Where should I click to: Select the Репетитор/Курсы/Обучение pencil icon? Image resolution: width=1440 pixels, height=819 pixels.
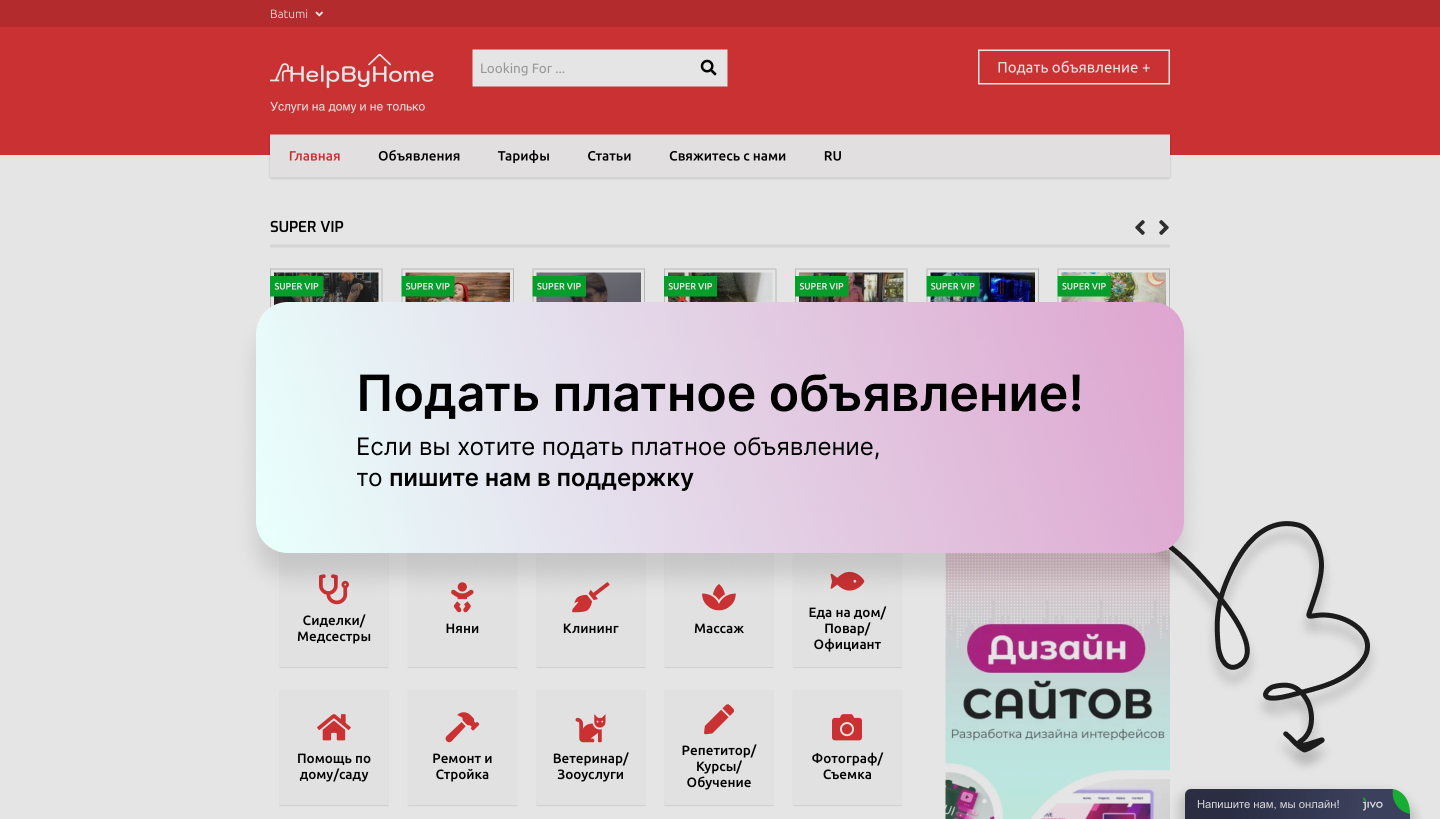coord(718,720)
